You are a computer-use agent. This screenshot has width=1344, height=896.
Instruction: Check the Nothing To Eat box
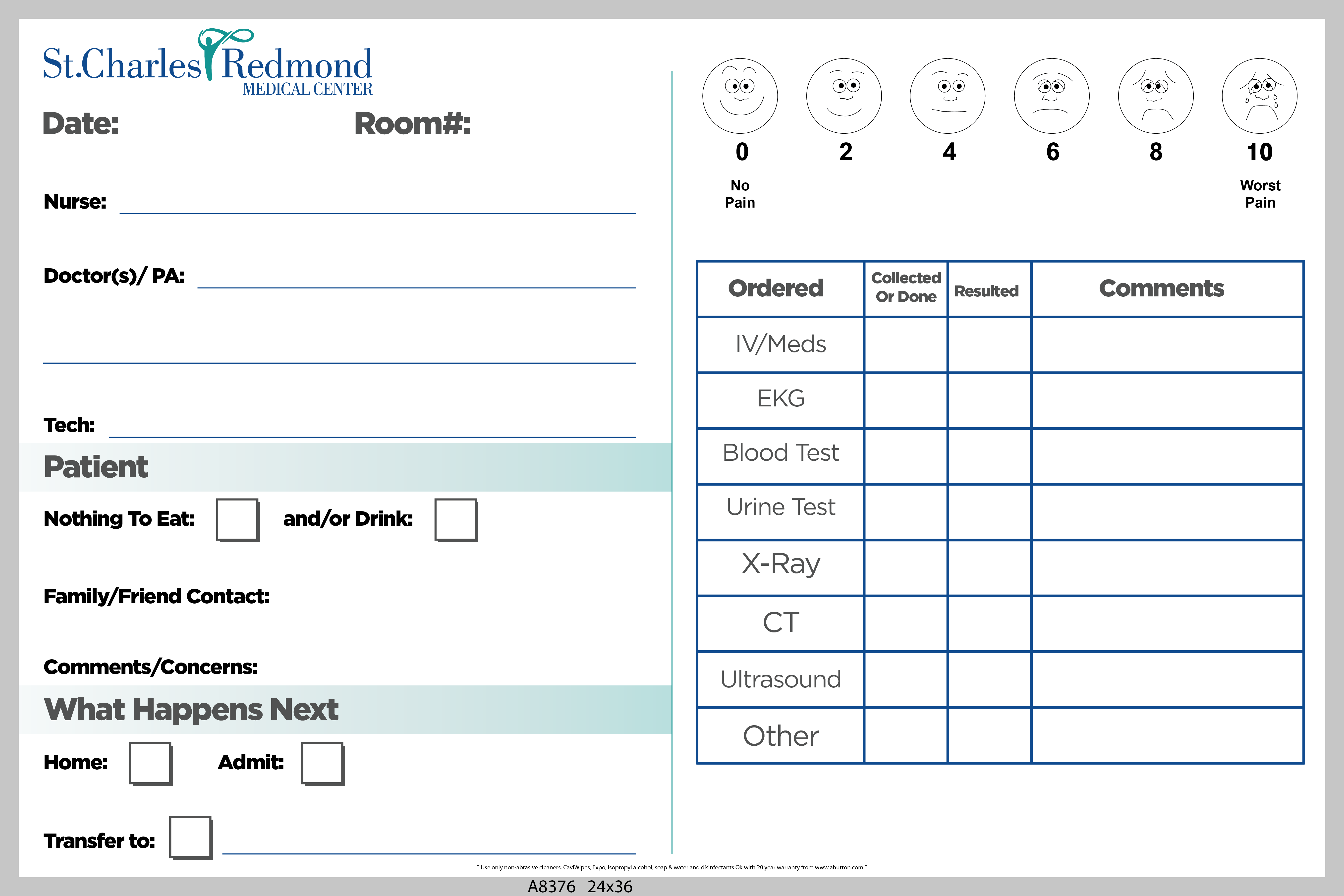(238, 520)
